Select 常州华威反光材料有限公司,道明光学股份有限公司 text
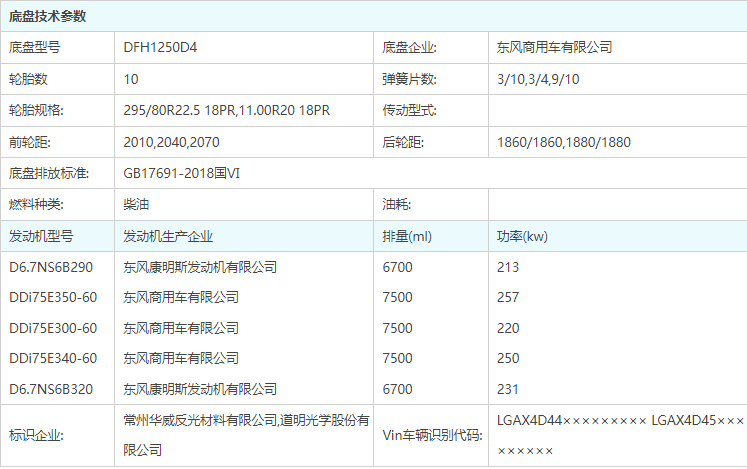 (x=246, y=435)
